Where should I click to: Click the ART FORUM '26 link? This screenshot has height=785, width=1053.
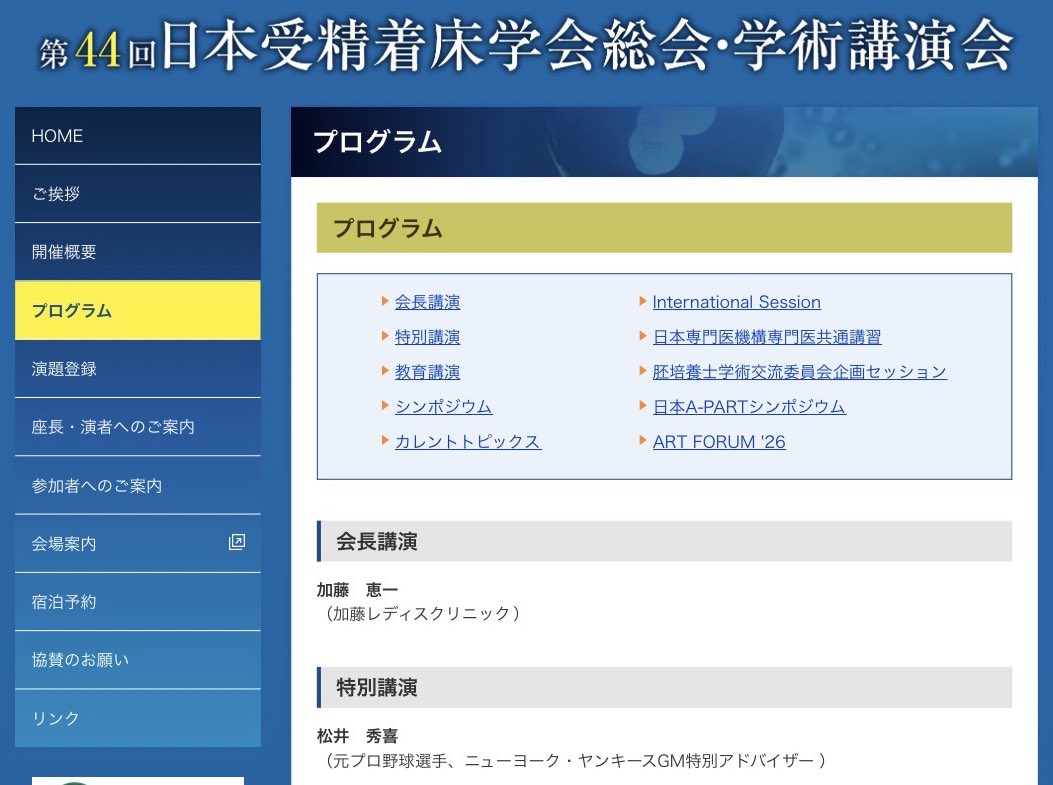[719, 442]
